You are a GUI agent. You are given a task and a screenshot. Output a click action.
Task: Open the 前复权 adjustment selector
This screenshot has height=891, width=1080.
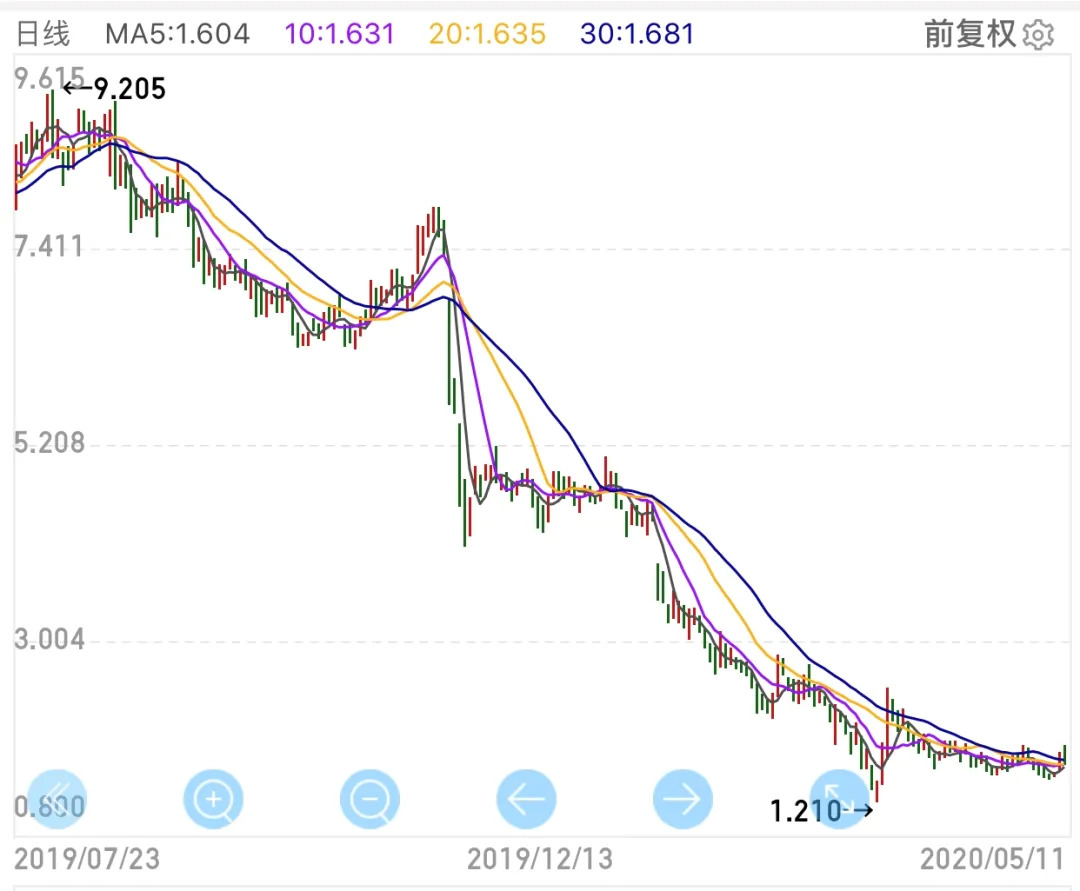(969, 34)
